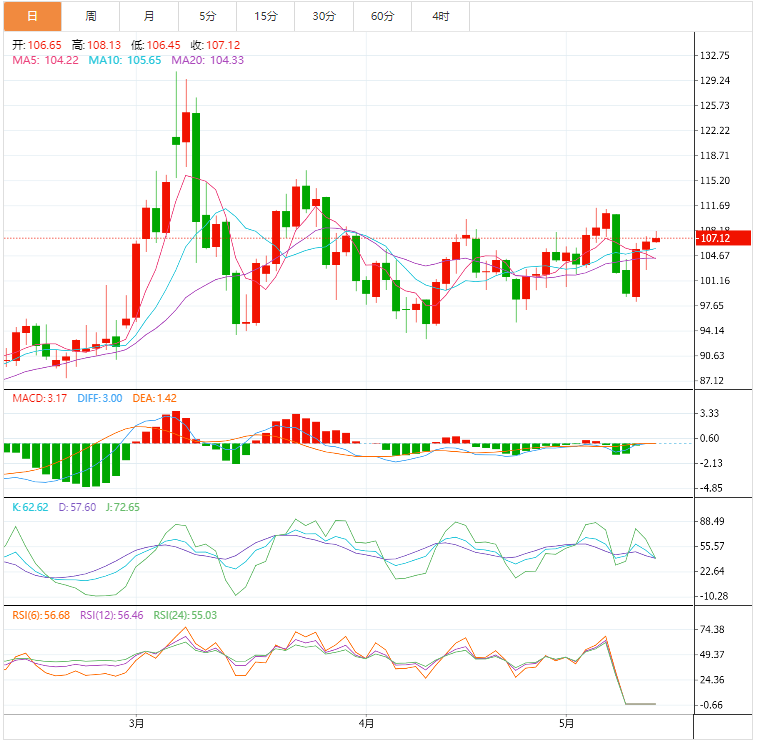Image resolution: width=759 pixels, height=743 pixels.
Task: Click the RSI(6) indicator label
Action: pyautogui.click(x=41, y=615)
